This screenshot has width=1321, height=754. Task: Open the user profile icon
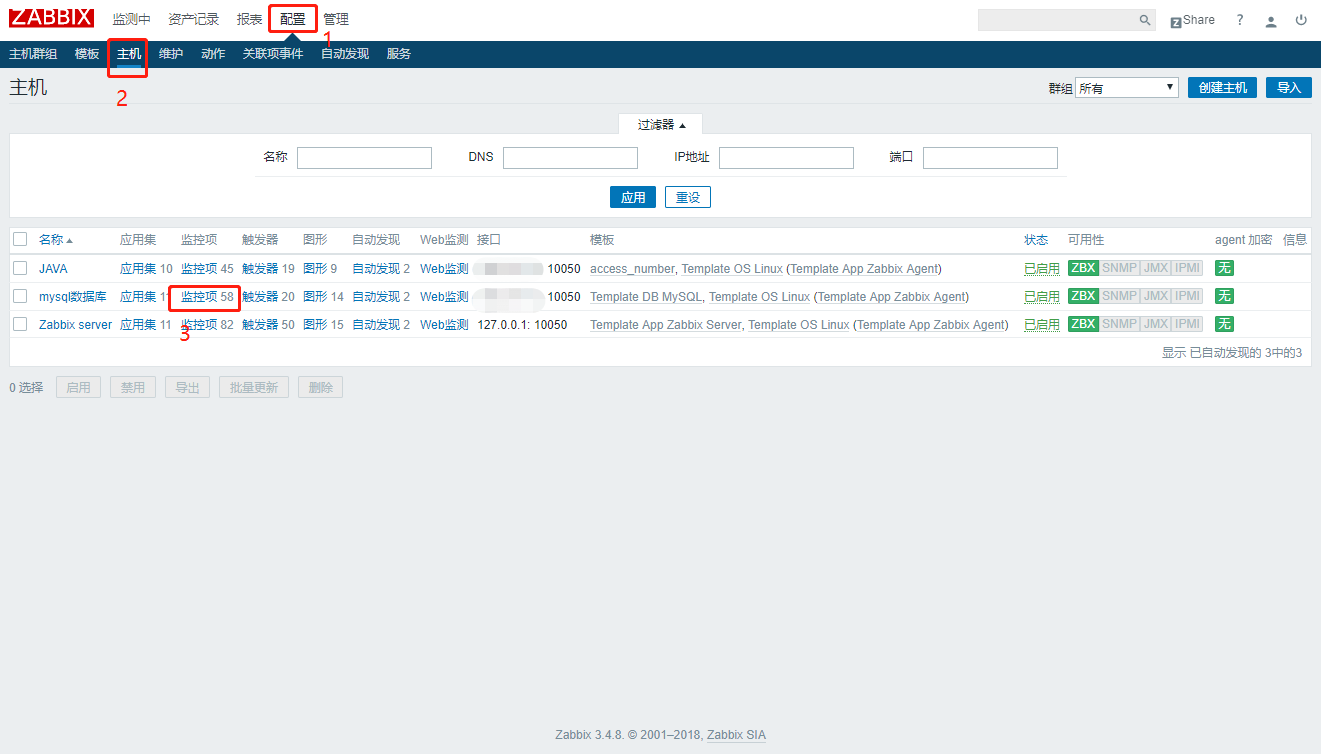coord(1271,20)
